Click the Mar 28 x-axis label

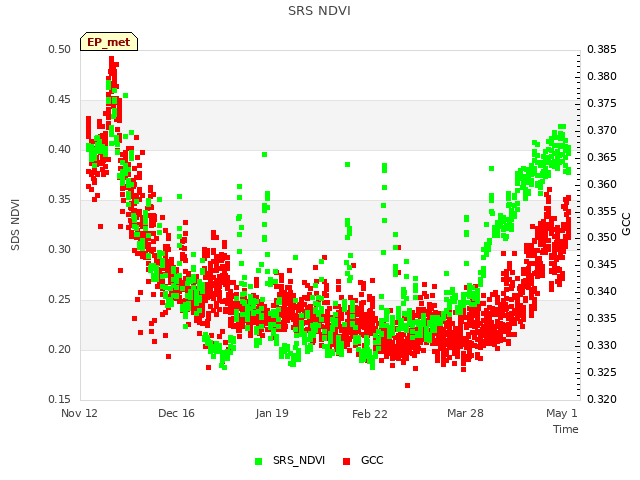coord(465,413)
